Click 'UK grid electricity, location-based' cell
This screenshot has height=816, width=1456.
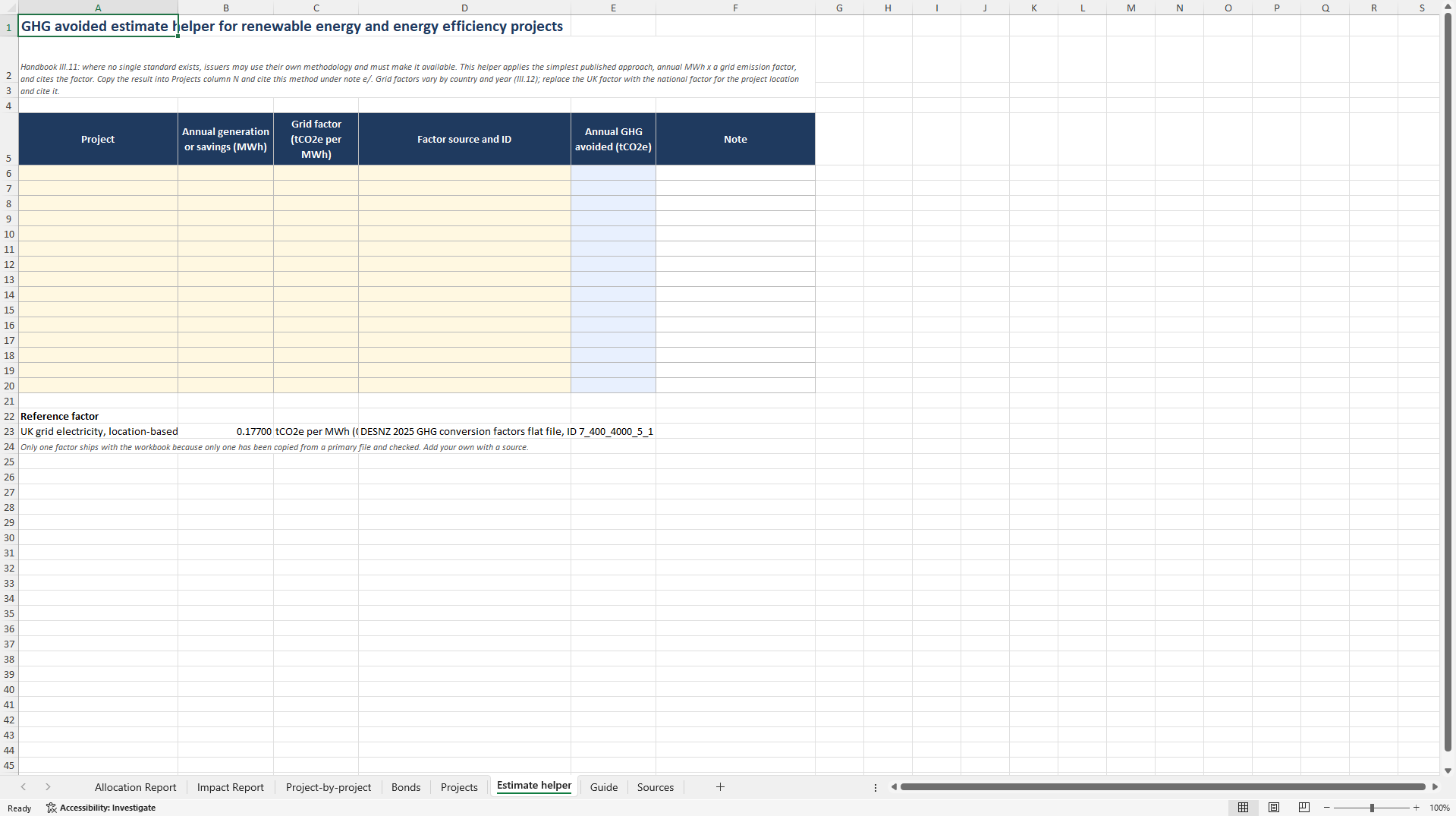[98, 431]
